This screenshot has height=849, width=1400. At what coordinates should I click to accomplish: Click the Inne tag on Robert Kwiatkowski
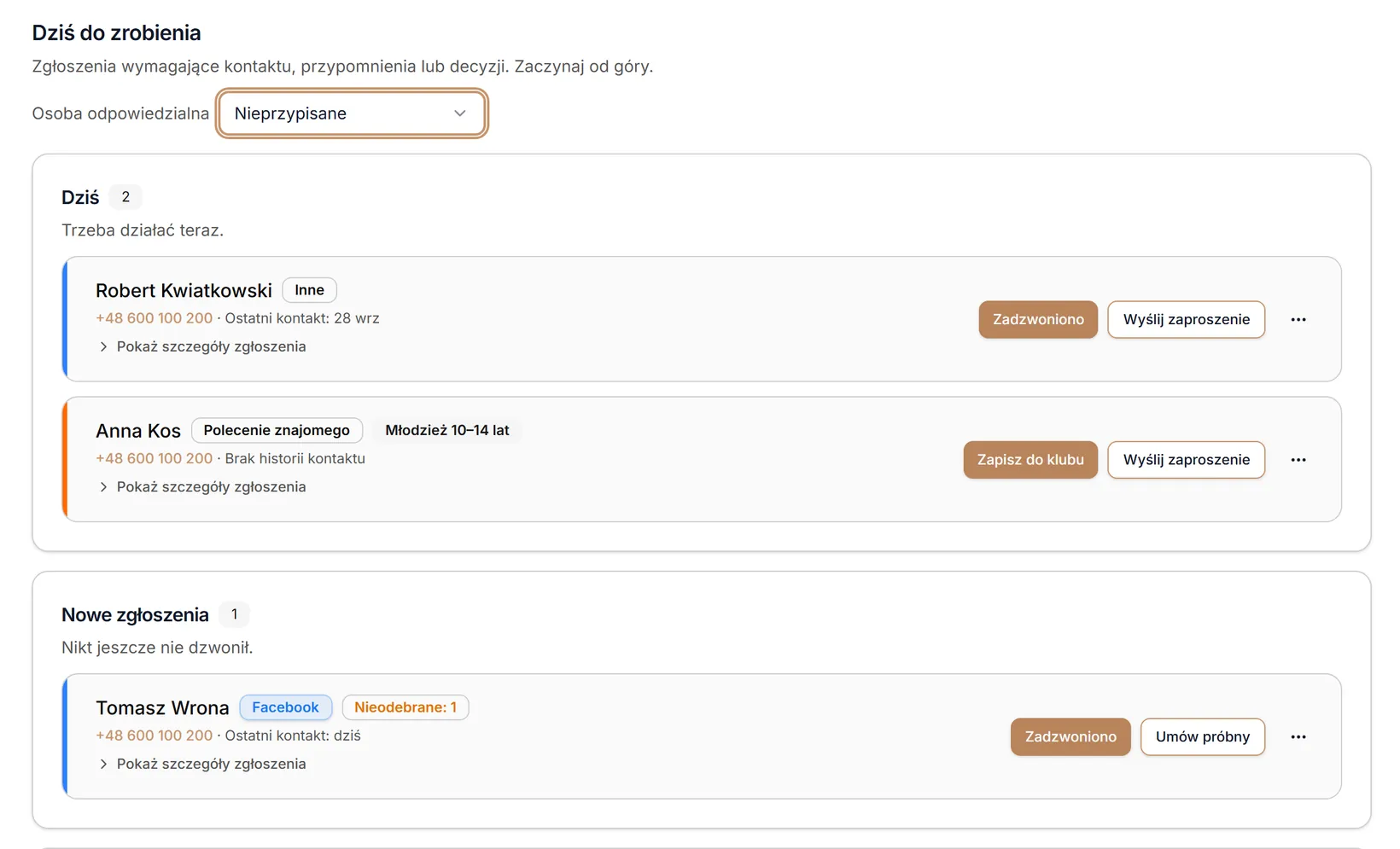click(309, 290)
